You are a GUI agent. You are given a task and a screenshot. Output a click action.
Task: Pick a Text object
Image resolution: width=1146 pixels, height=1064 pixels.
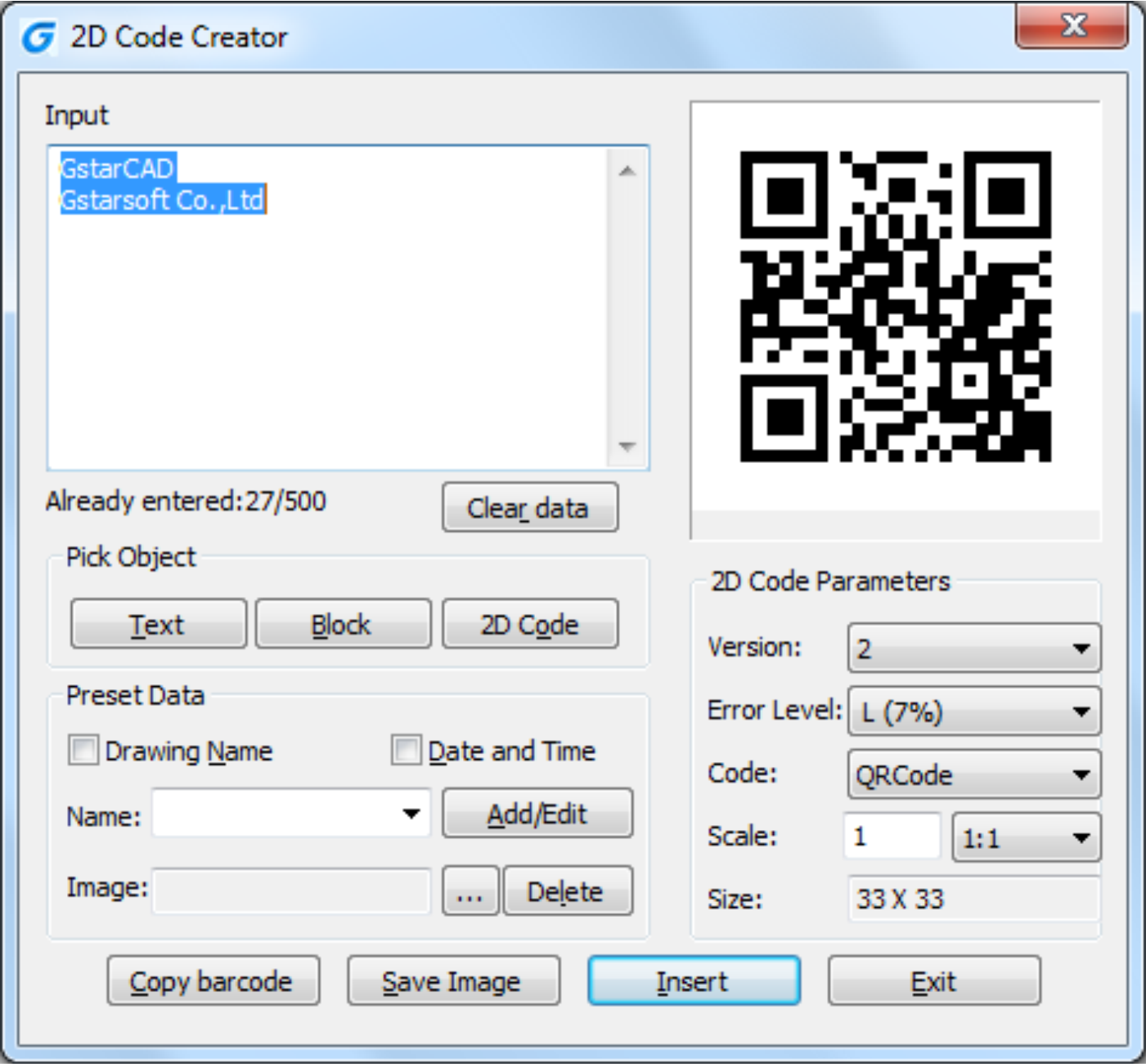pyautogui.click(x=158, y=624)
